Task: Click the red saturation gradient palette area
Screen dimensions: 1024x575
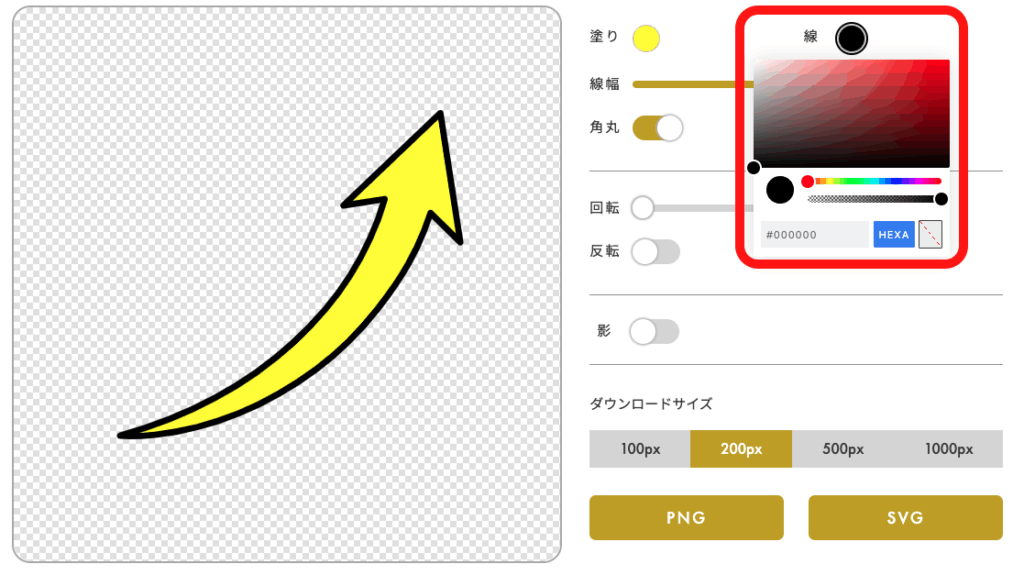Action: pyautogui.click(x=851, y=114)
